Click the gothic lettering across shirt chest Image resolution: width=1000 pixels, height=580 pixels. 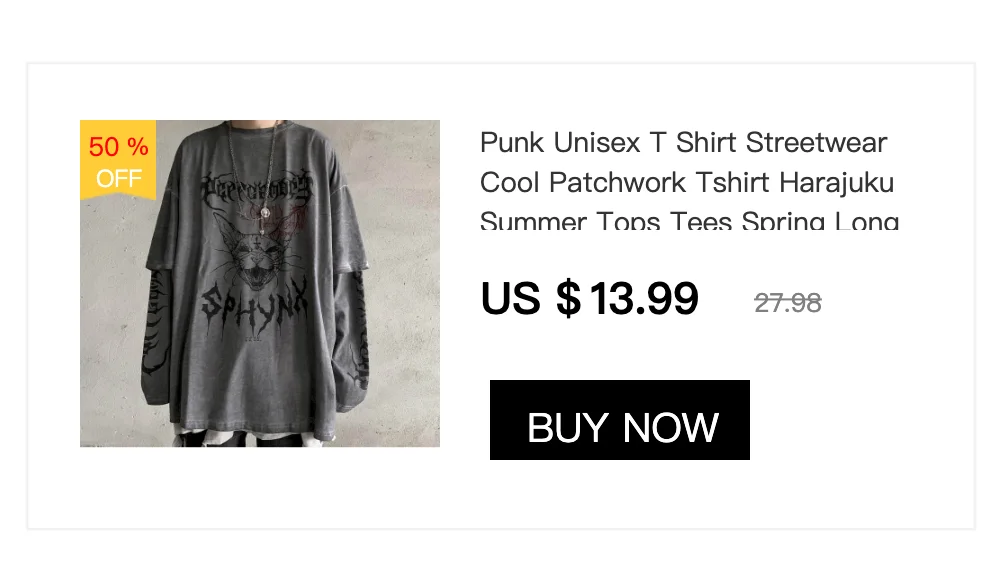pos(257,187)
